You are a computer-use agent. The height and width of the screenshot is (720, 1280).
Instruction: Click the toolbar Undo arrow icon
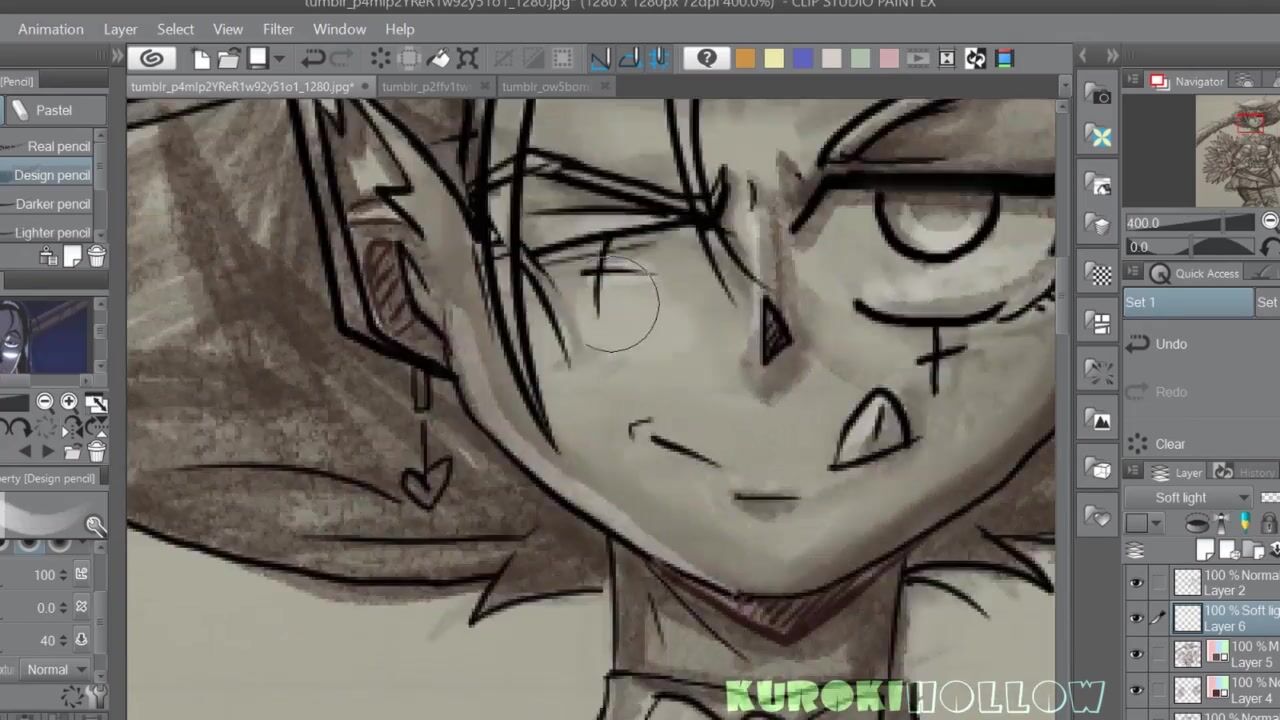pos(313,59)
